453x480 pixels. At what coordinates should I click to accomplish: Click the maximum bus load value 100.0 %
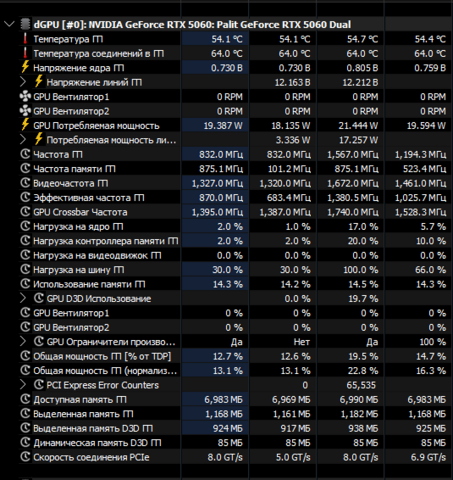pos(361,270)
